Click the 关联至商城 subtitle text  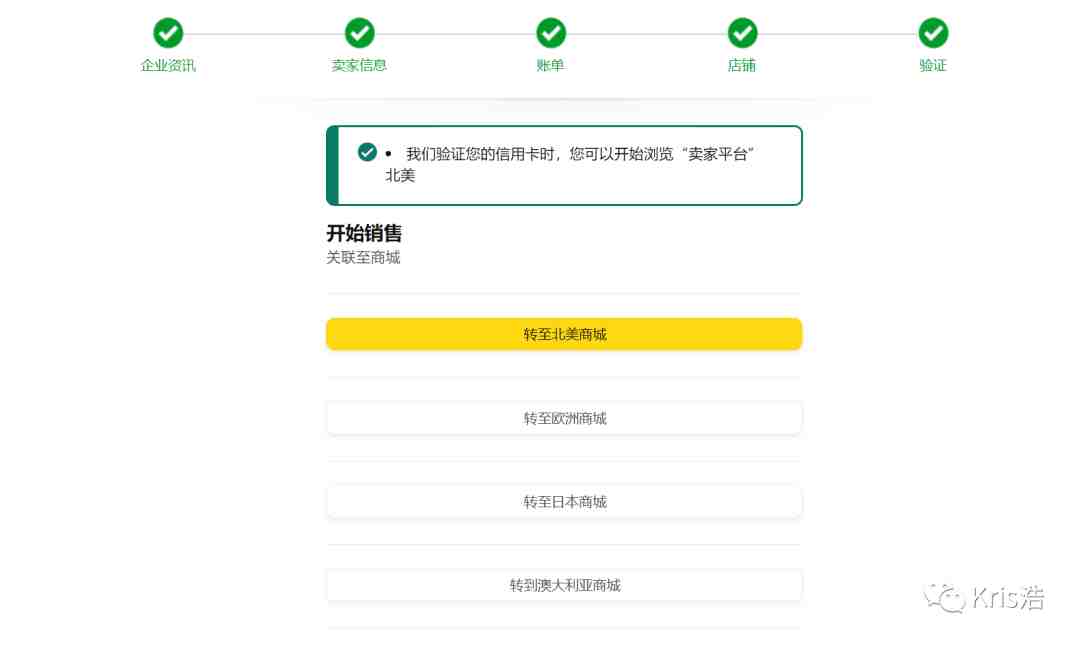pos(363,258)
